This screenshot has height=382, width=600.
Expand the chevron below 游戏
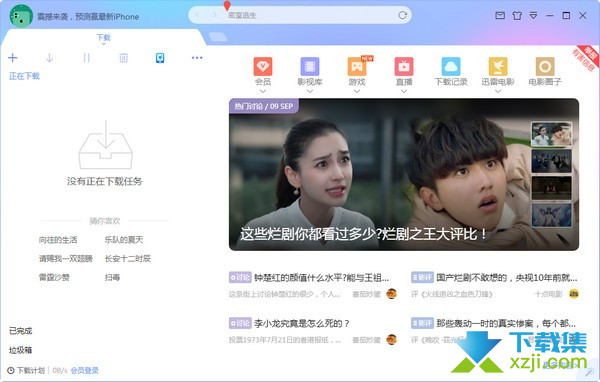(357, 91)
